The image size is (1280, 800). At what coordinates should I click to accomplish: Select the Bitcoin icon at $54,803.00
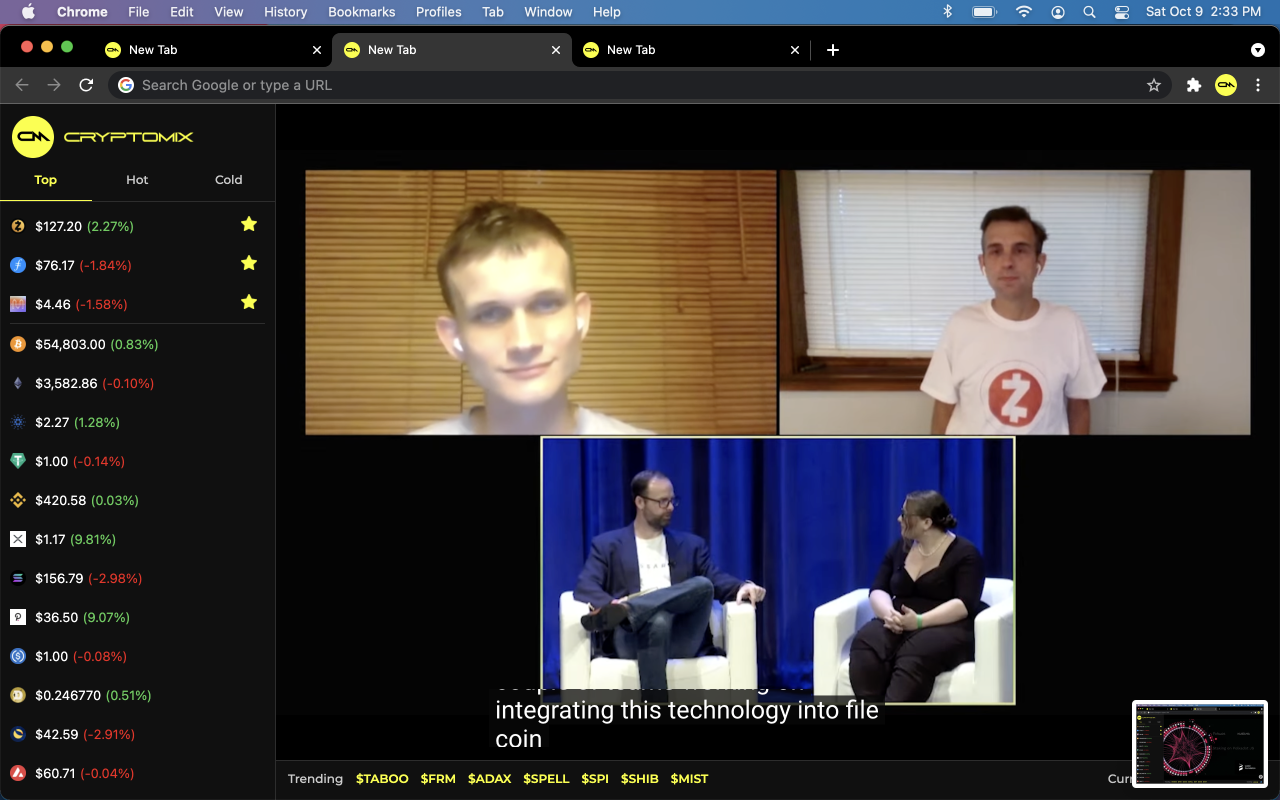pos(18,344)
